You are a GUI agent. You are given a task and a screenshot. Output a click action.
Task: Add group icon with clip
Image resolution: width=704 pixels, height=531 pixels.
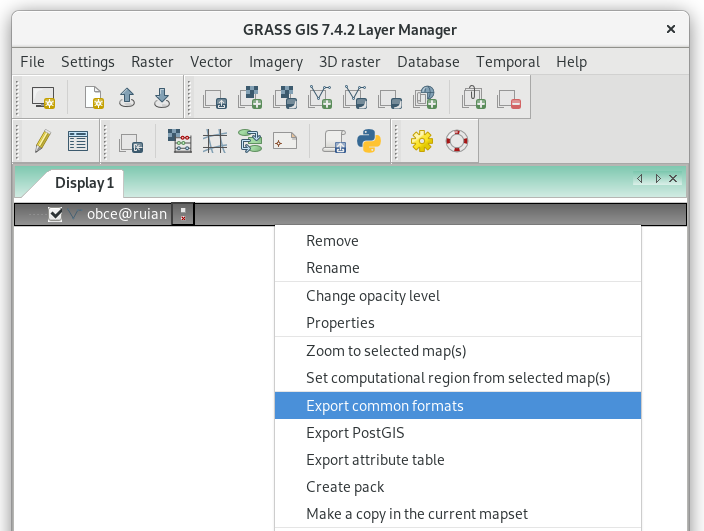pos(474,97)
